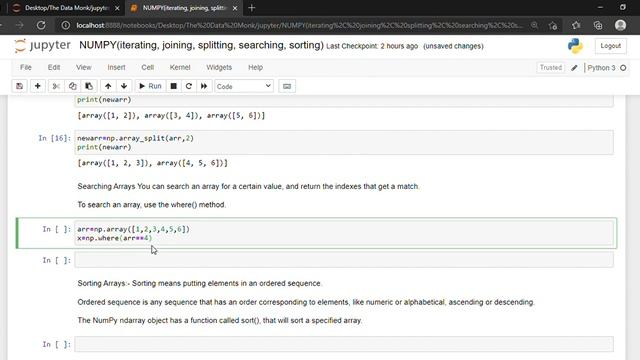Open the Help menu
The width and height of the screenshot is (640, 360).
tap(256, 67)
